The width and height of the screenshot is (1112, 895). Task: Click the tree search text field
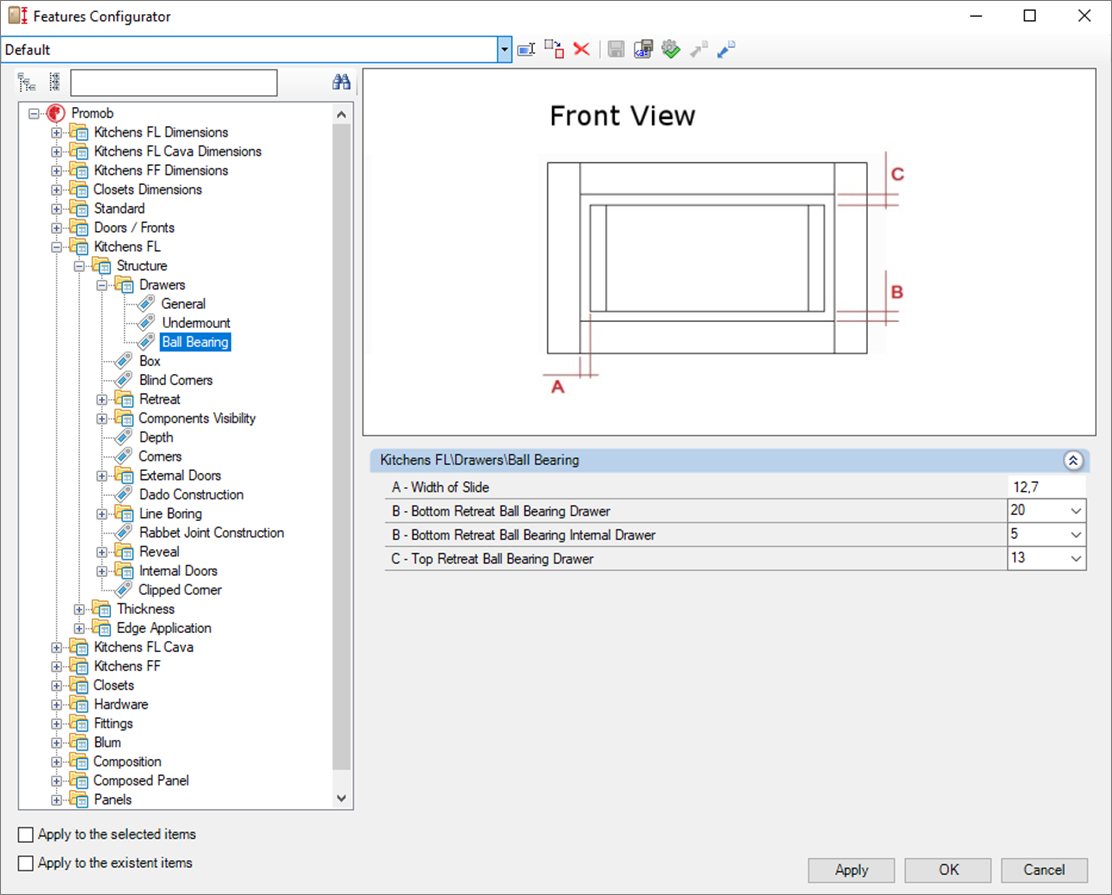(x=174, y=83)
